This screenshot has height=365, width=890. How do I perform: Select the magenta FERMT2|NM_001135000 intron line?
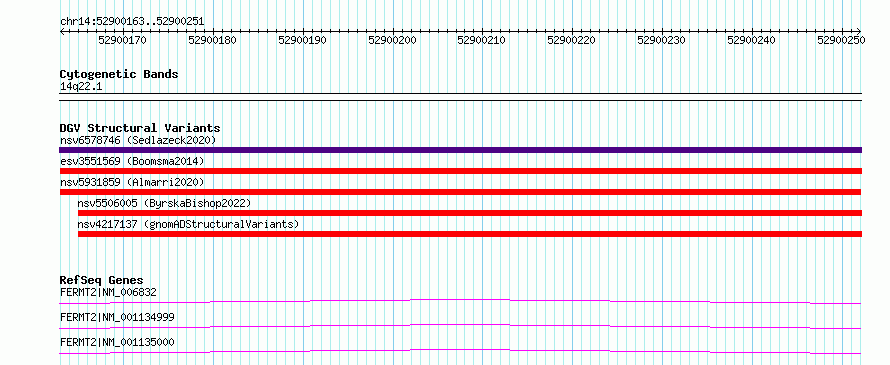tap(460, 351)
